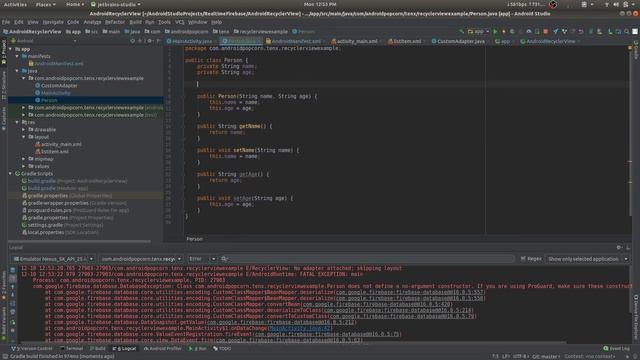Screen dimensions: 640x360
Task: Click UTF-8 encoding in the status bar
Action: point(520,356)
